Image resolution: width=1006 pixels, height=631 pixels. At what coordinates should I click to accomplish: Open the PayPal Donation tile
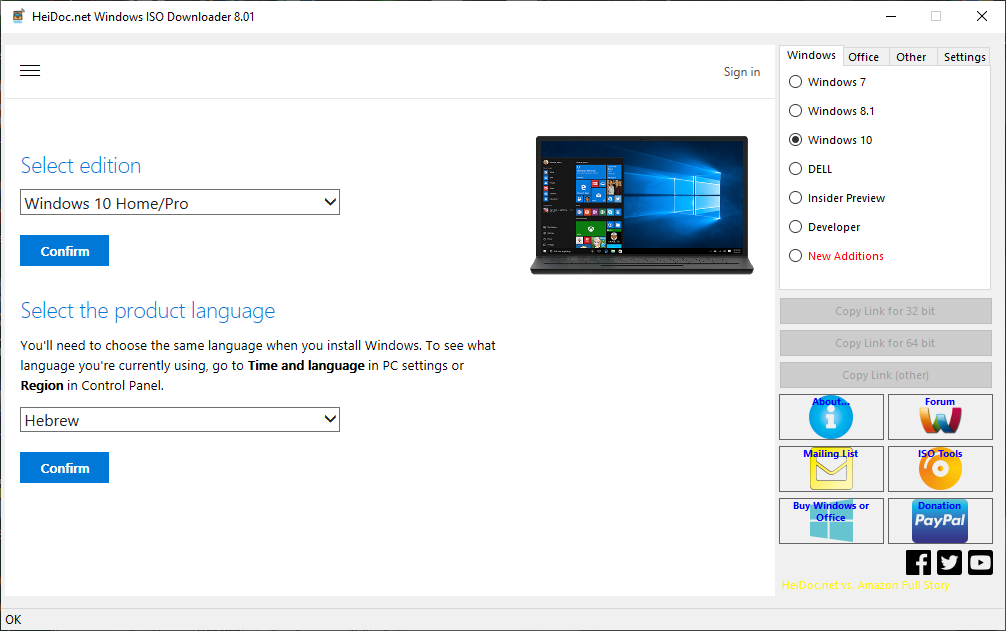coord(941,521)
